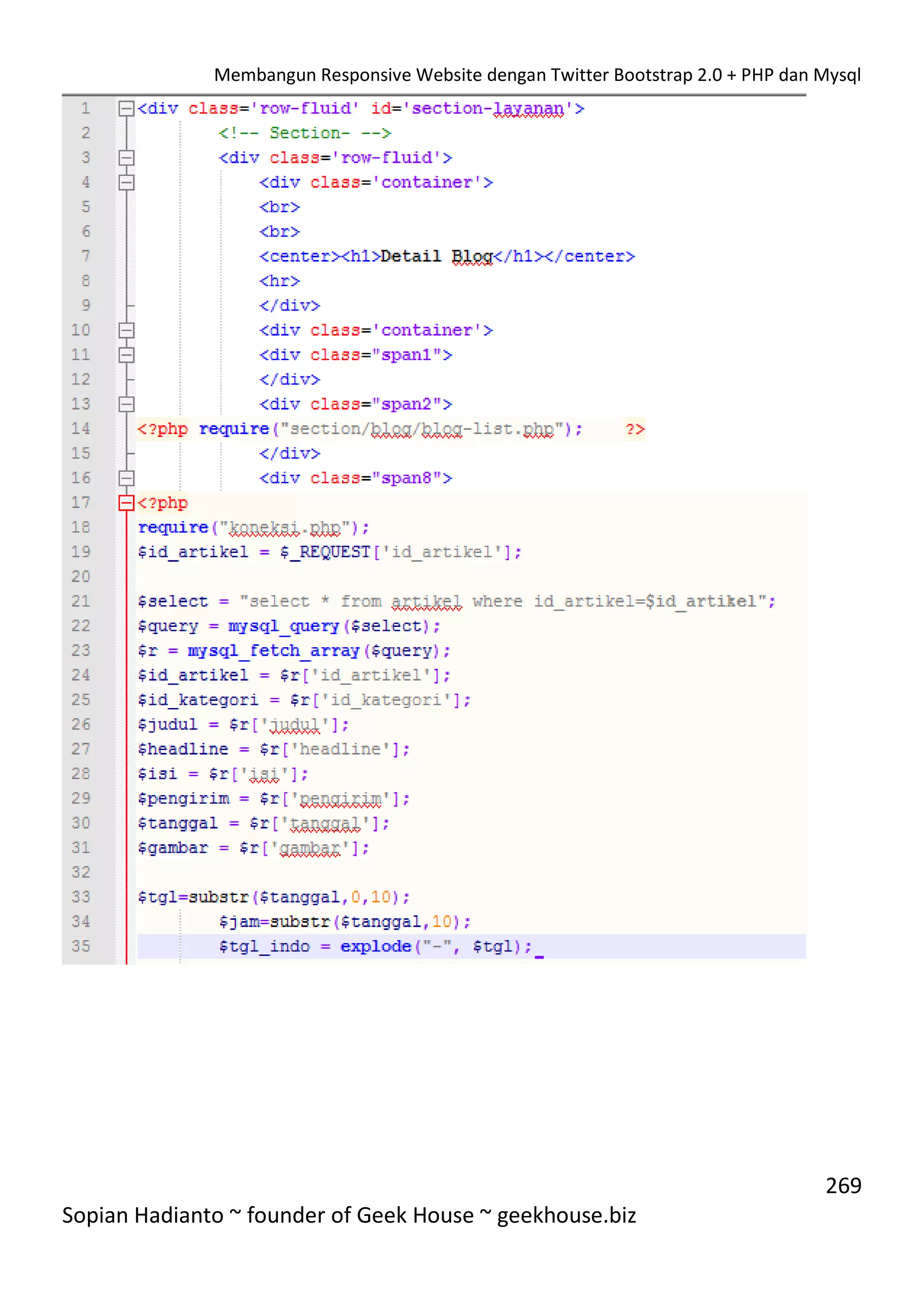This screenshot has width=924, height=1307.
Task: Click the <hr> tag on line 8
Action: [x=279, y=281]
